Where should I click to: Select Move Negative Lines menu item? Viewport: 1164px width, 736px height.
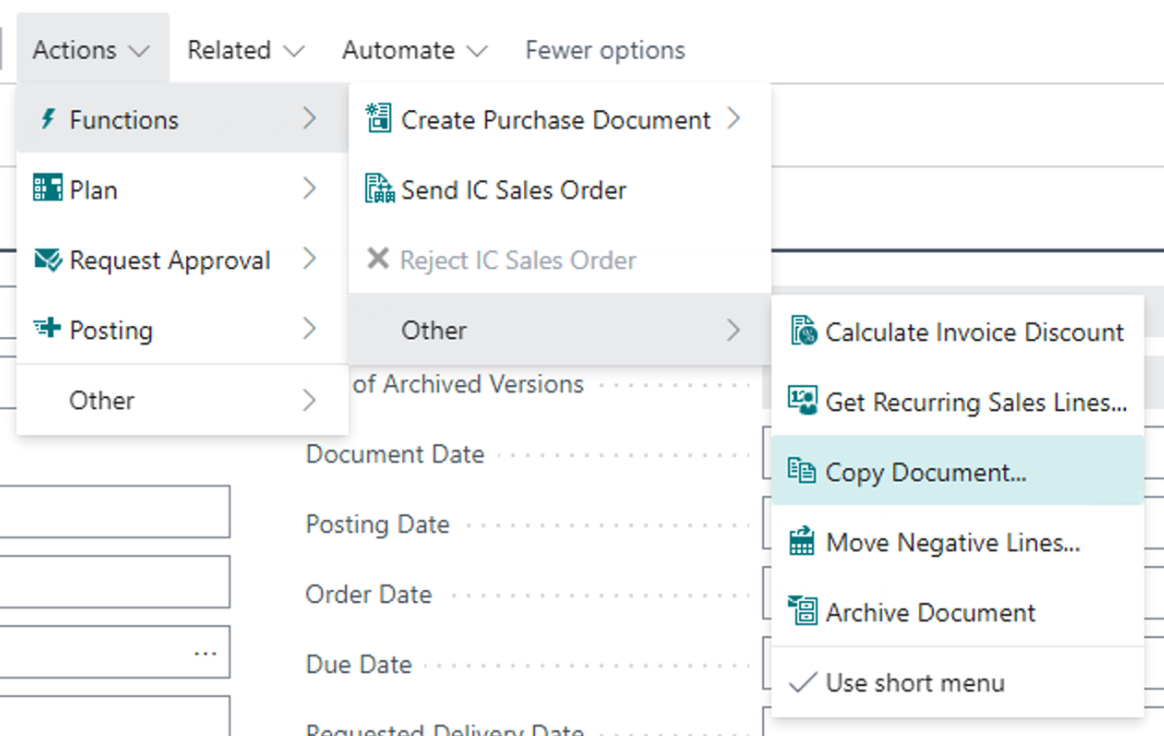[x=952, y=542]
